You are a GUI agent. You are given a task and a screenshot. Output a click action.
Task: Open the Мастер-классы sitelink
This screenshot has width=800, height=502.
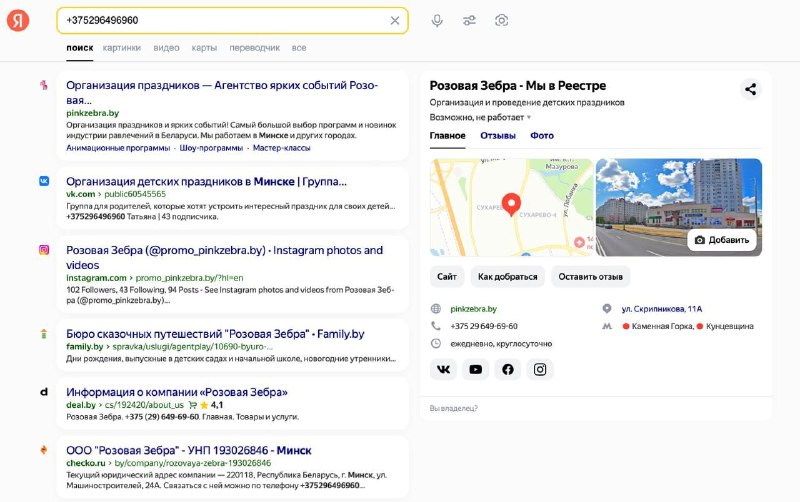[x=282, y=148]
